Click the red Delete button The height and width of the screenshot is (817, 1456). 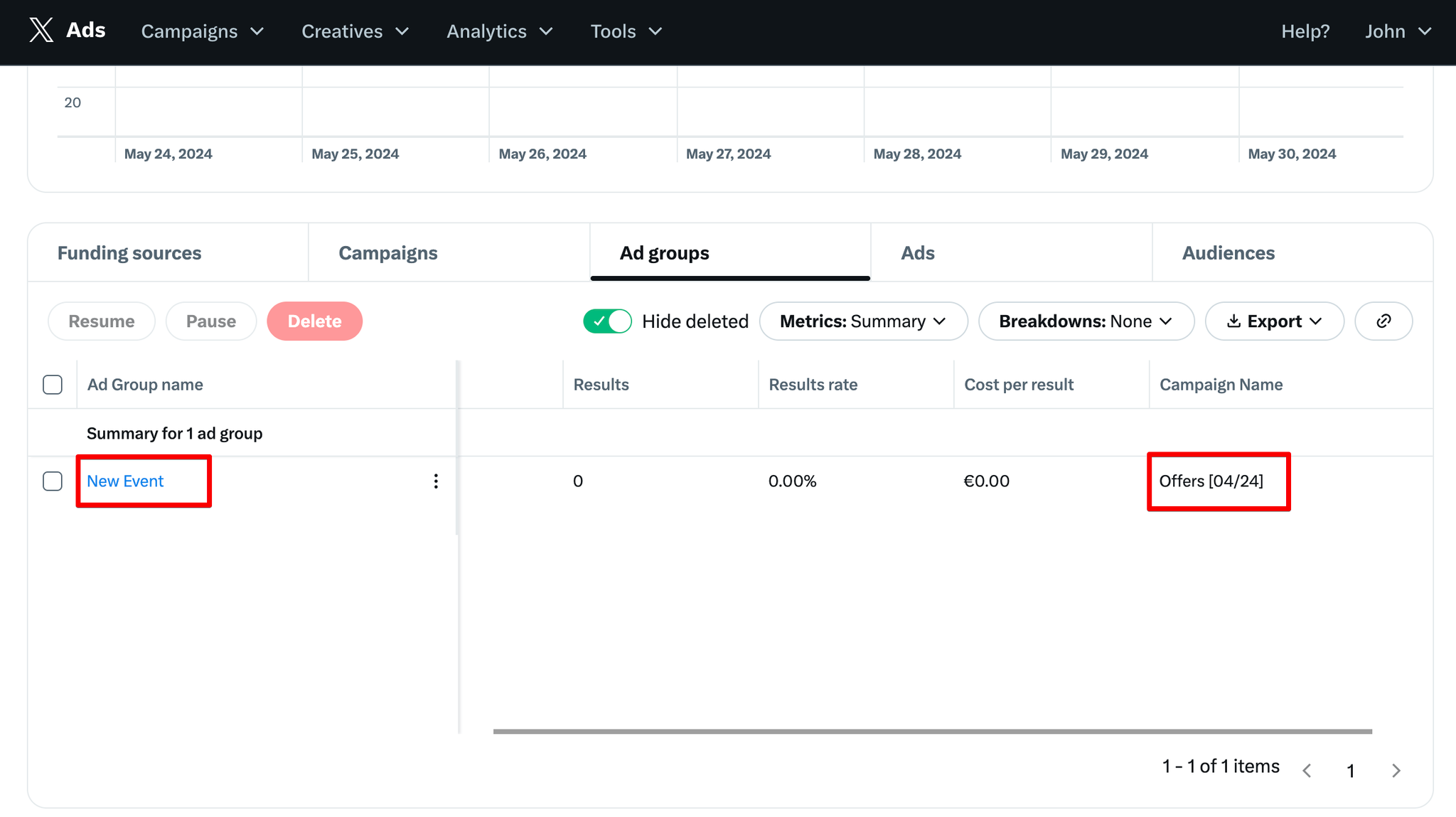click(315, 321)
